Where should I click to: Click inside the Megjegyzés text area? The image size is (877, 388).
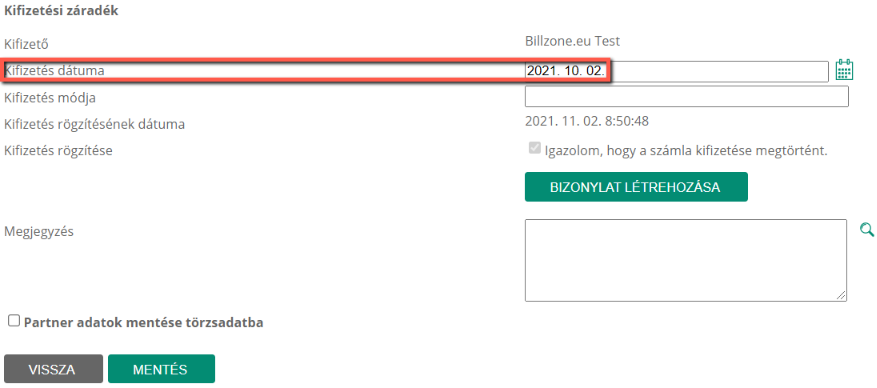(685, 260)
